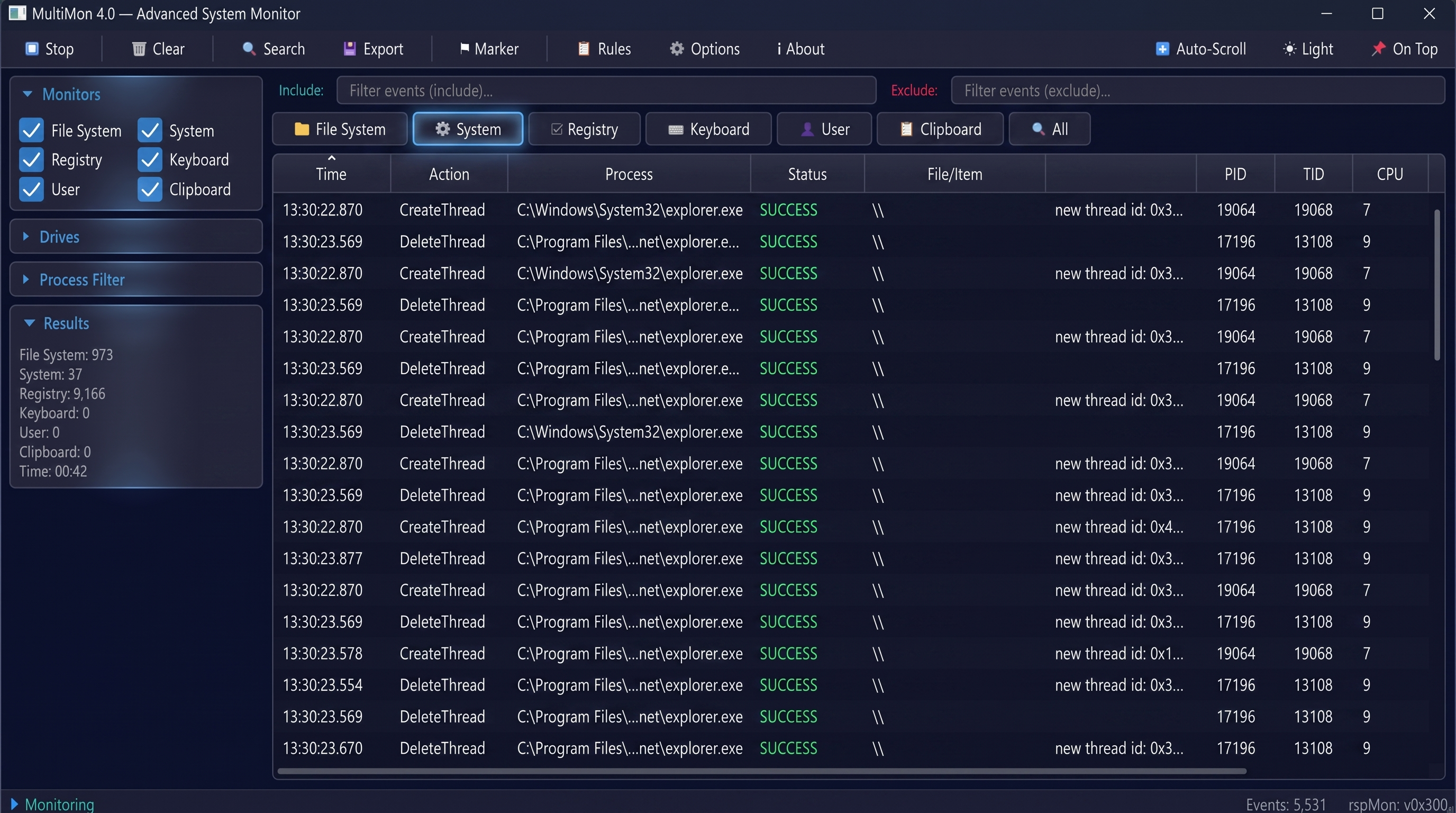The width and height of the screenshot is (1456, 813).
Task: Click the Include filter input field
Action: point(606,91)
